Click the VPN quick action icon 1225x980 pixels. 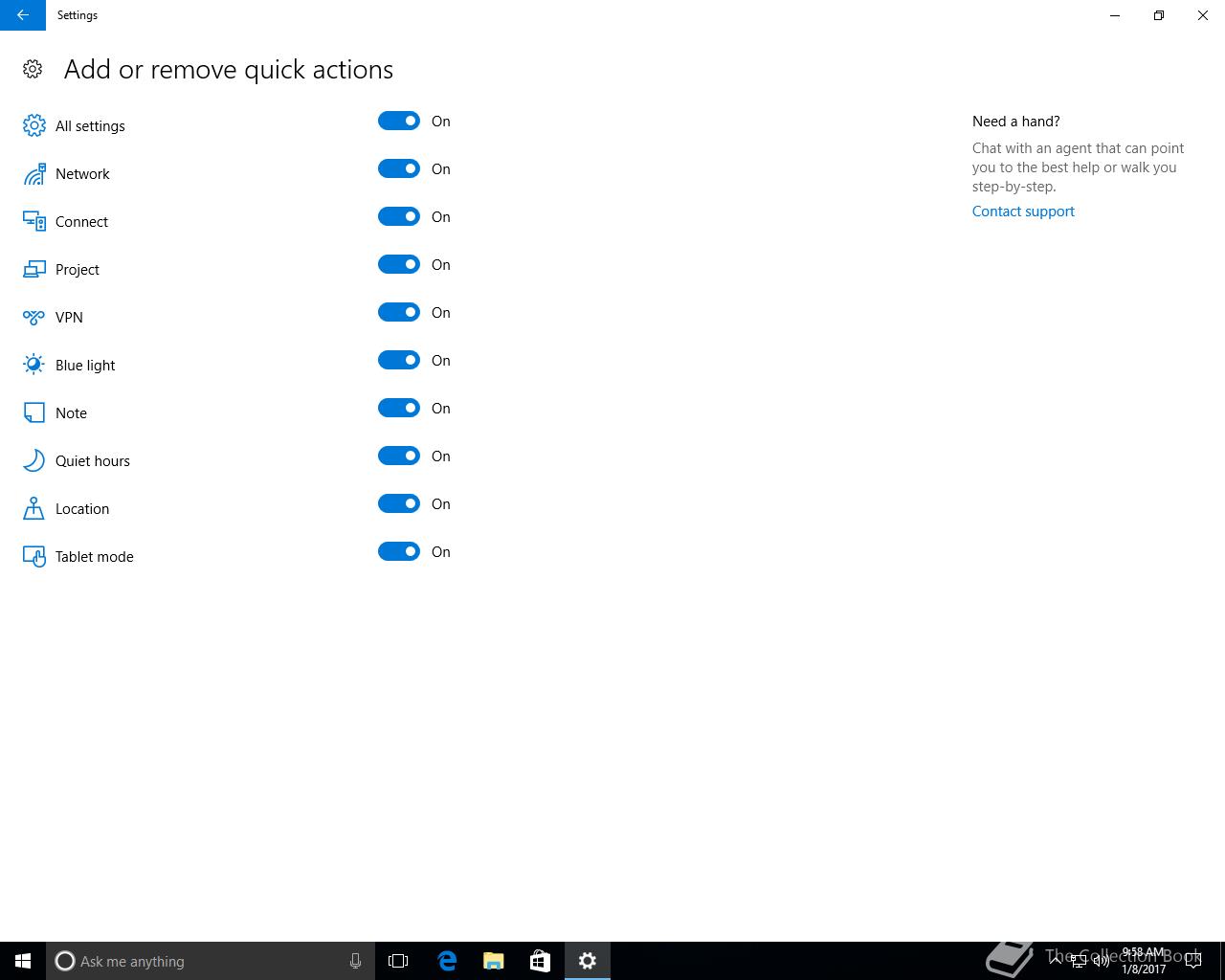[x=34, y=317]
